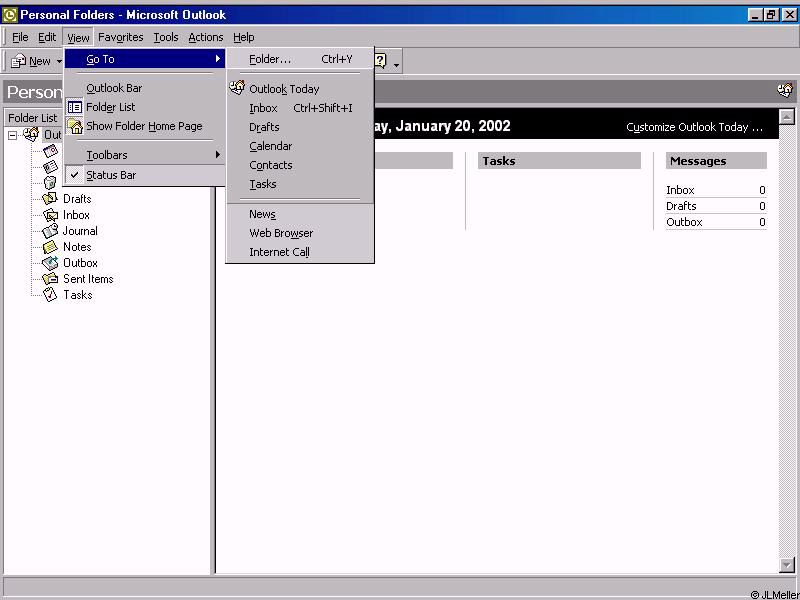The image size is (800, 600).
Task: Select the Sent Items label in Folder List
Action: tap(88, 279)
